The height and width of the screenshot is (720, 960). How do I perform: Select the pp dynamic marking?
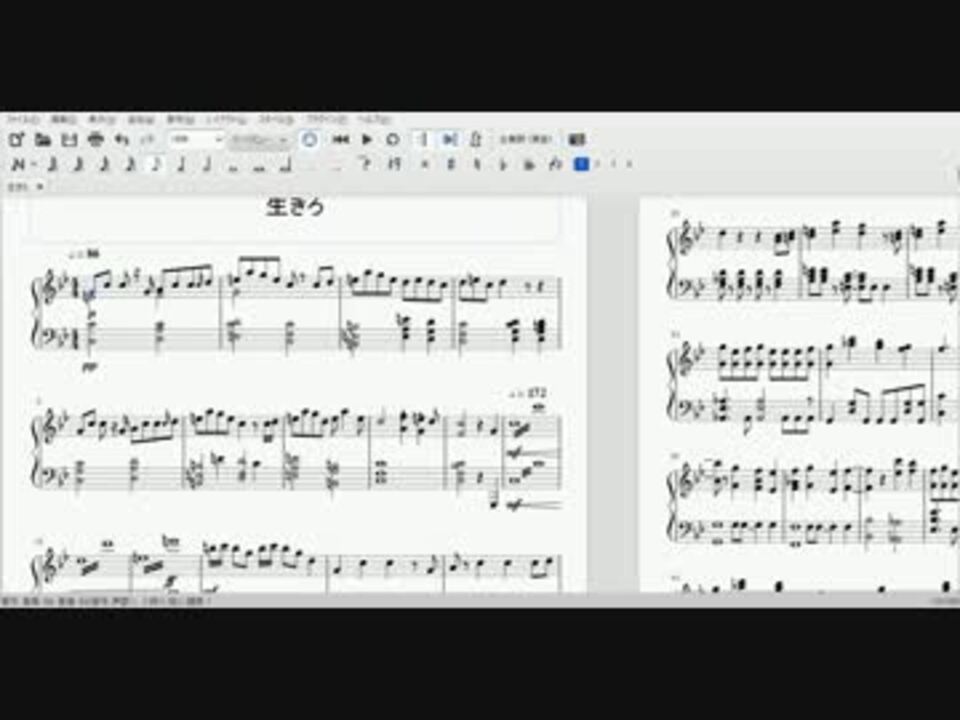click(x=89, y=367)
